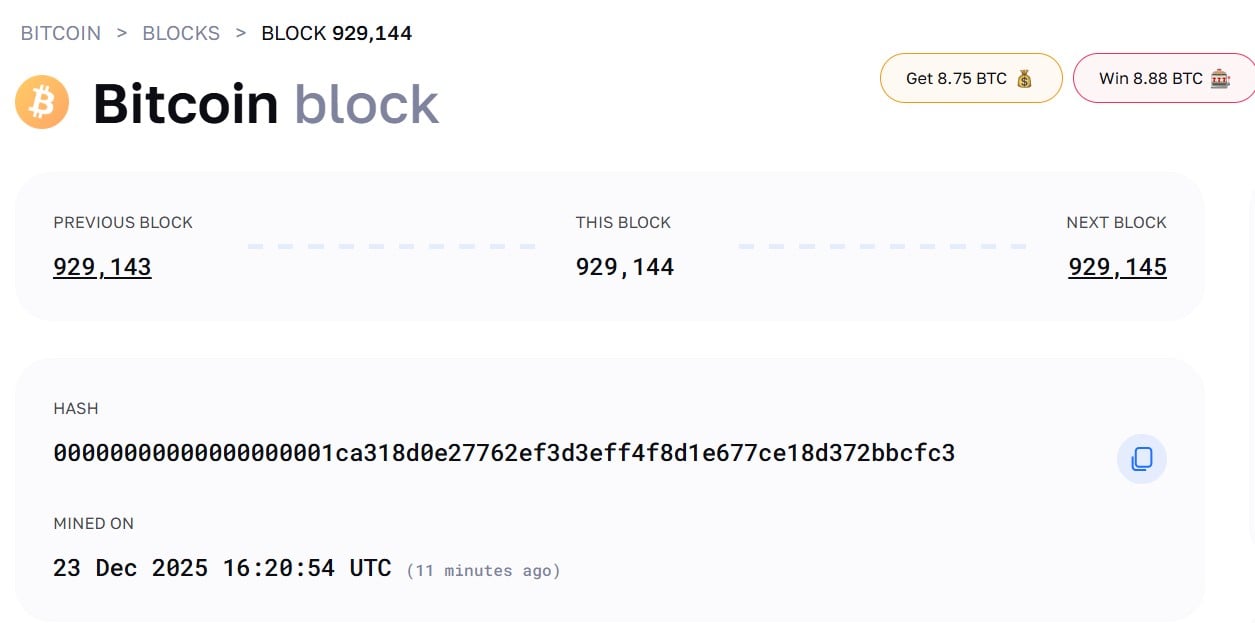This screenshot has height=623, width=1255.
Task: Click the 'Bitcoin block' page heading
Action: (264, 103)
